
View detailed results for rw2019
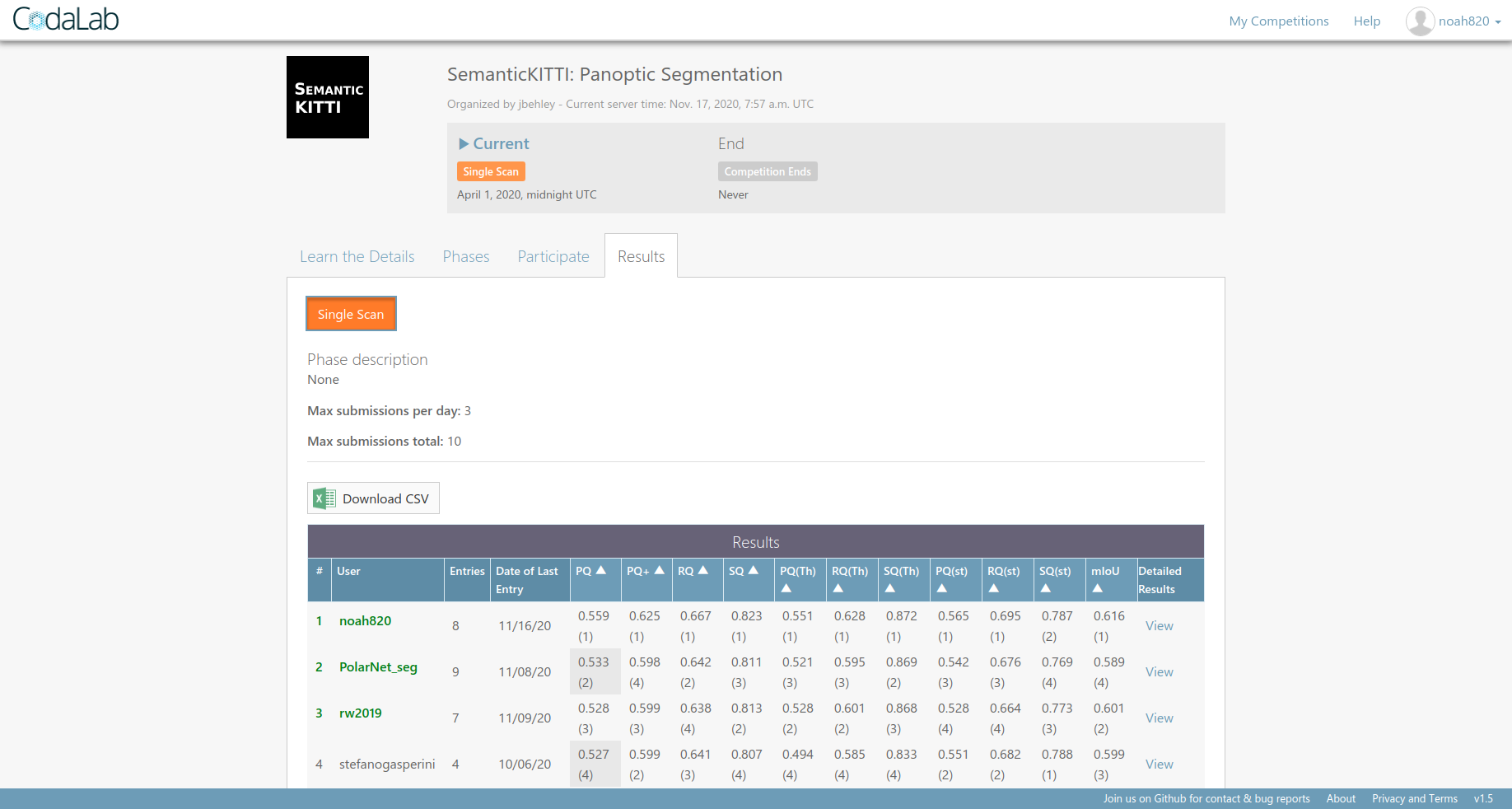1160,718
